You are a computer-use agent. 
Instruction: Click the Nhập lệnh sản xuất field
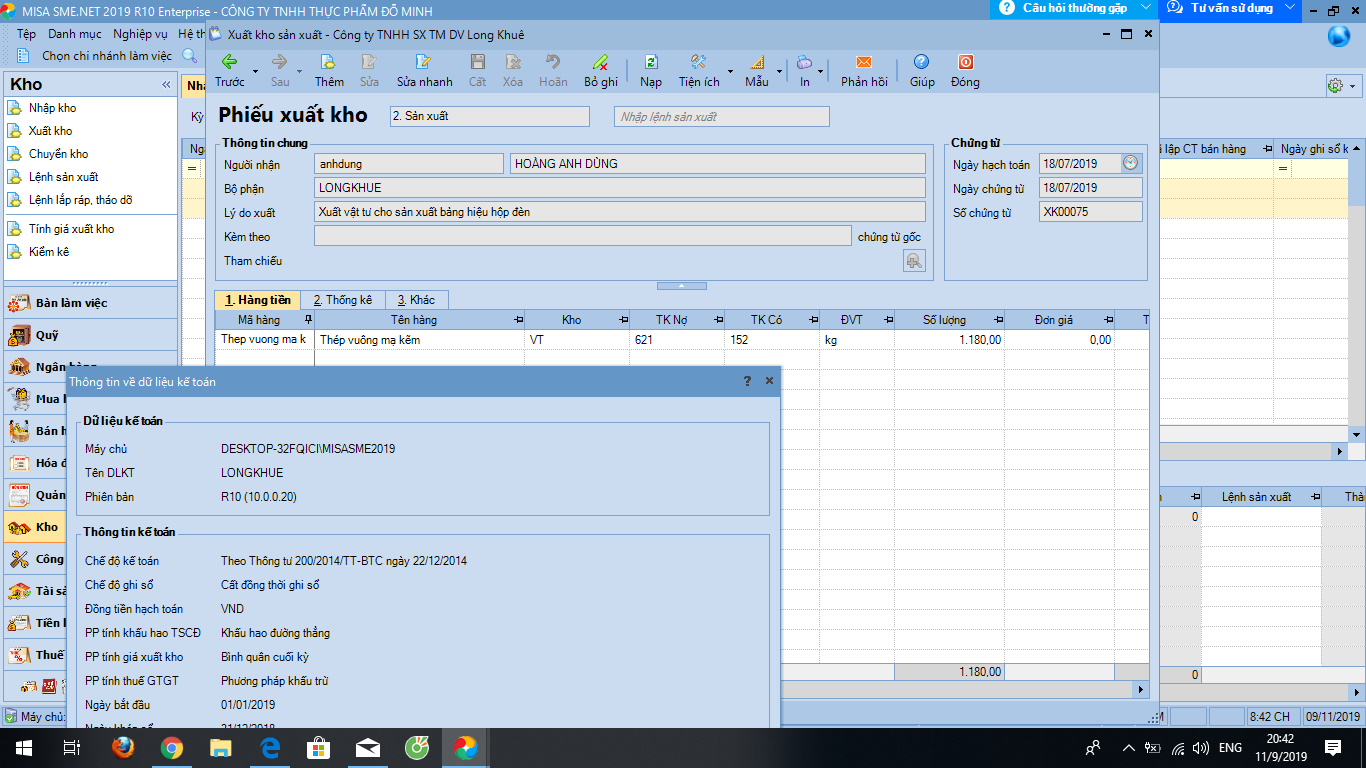tap(721, 117)
